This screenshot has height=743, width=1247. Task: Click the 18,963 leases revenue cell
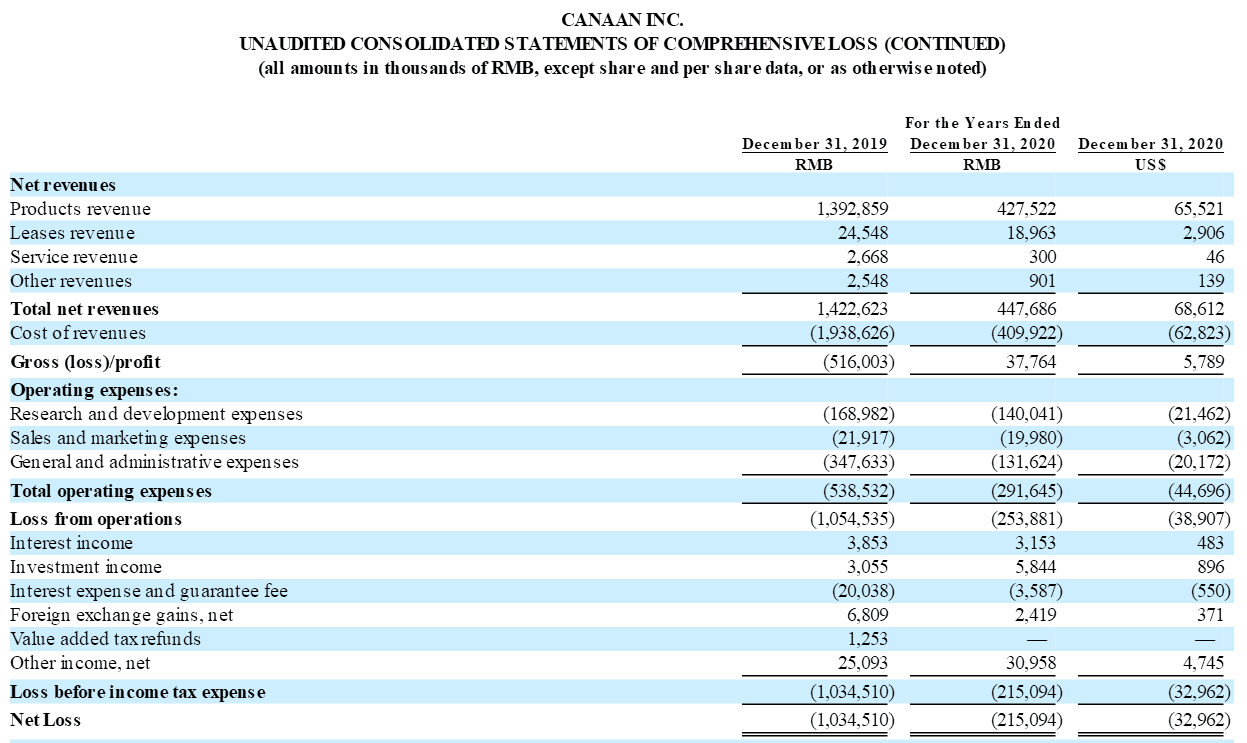coord(1031,233)
